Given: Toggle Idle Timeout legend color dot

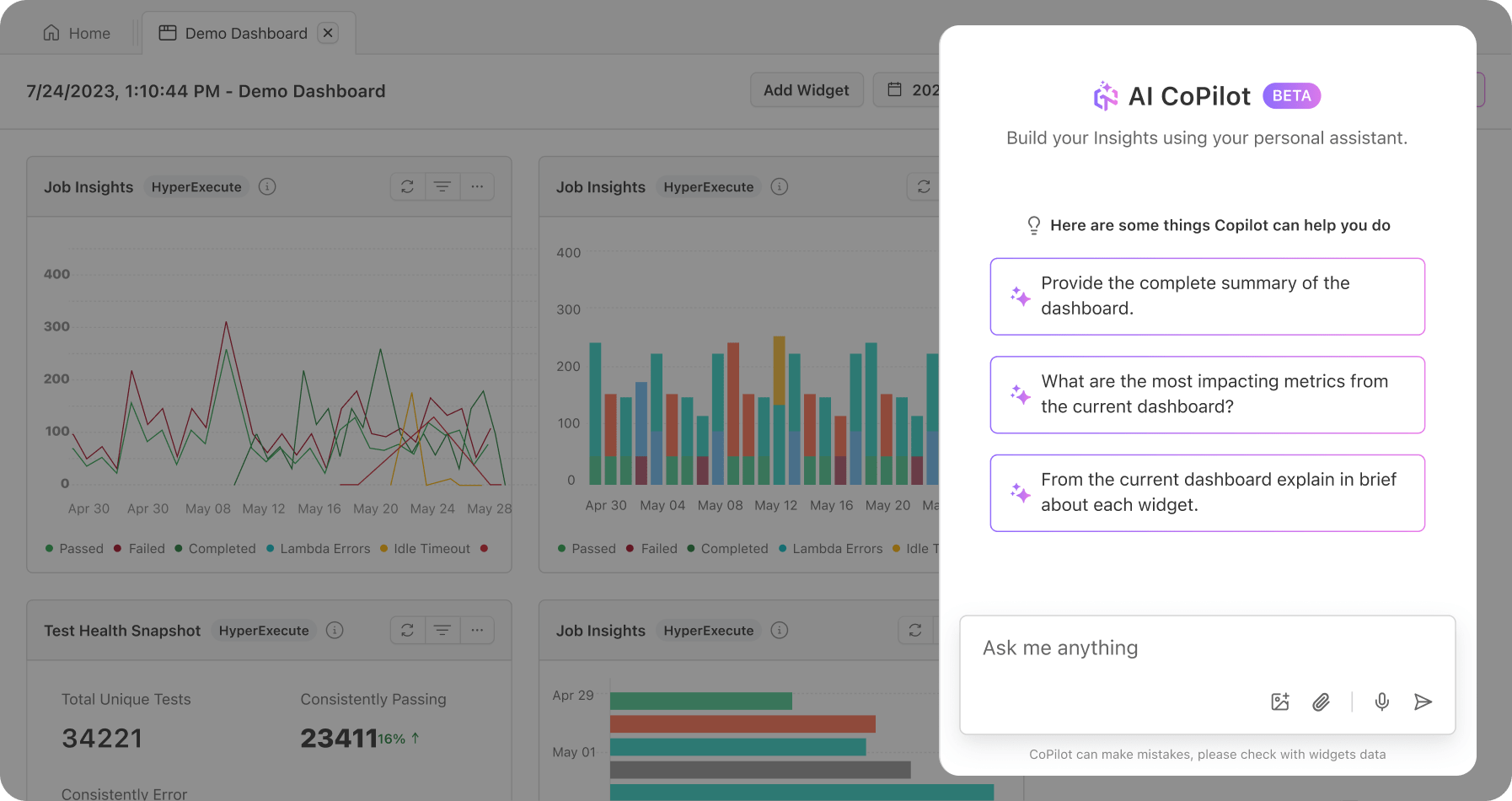Looking at the screenshot, I should click(x=384, y=549).
